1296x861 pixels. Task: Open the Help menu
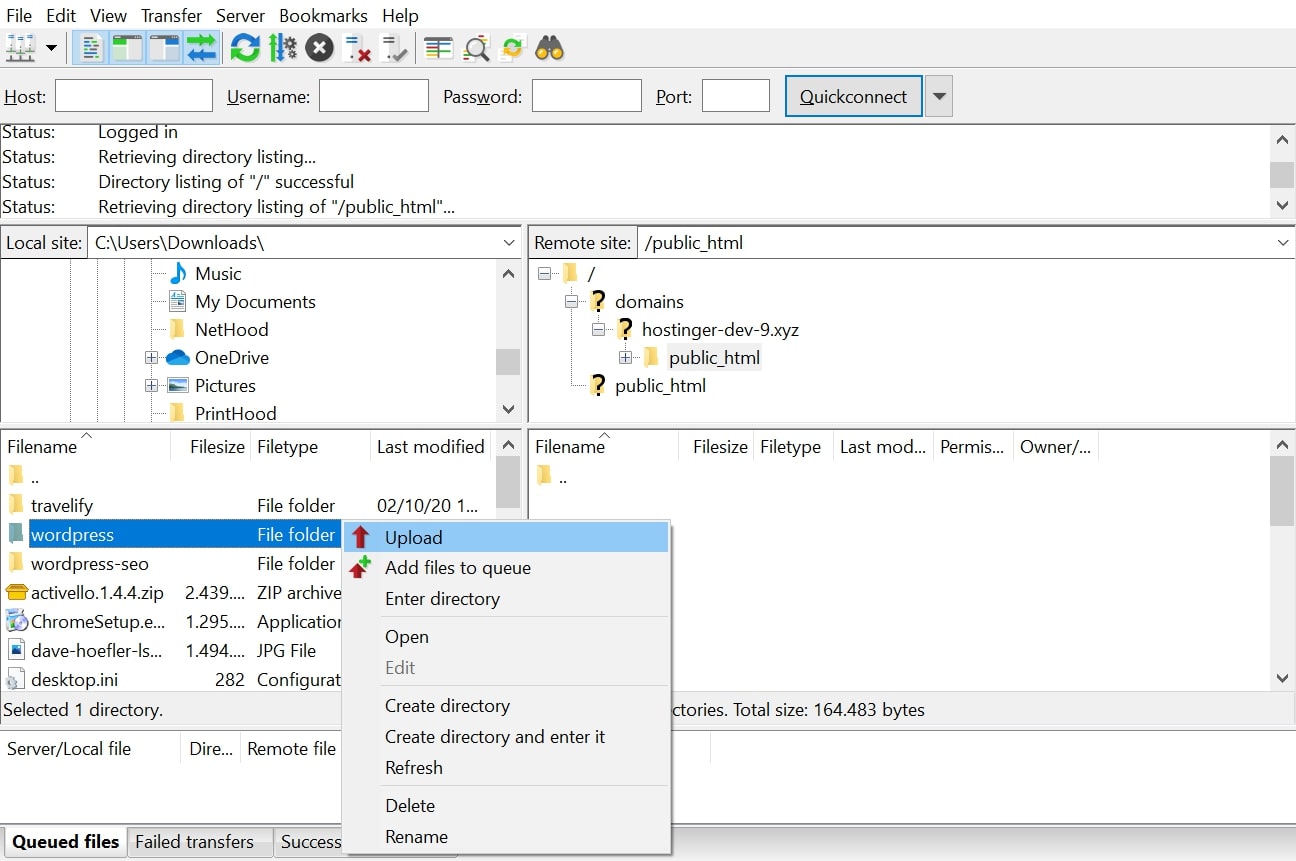click(400, 15)
